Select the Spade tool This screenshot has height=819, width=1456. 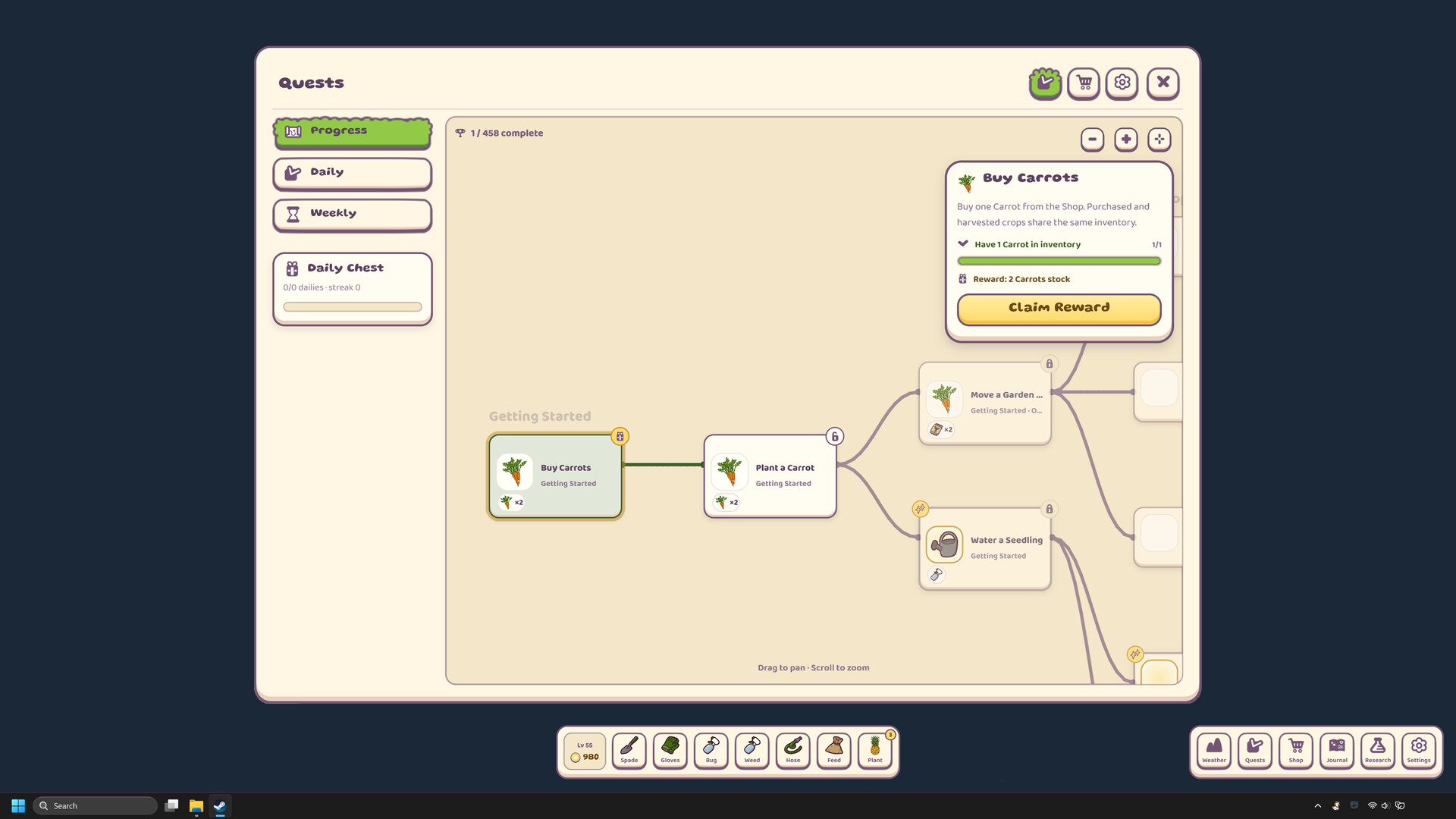pyautogui.click(x=629, y=751)
